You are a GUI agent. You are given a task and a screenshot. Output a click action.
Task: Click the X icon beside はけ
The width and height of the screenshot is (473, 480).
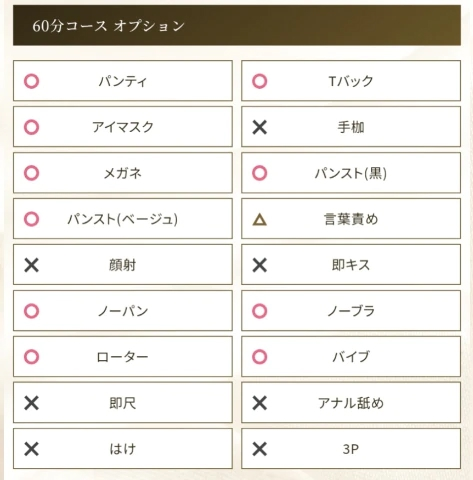pos(32,449)
